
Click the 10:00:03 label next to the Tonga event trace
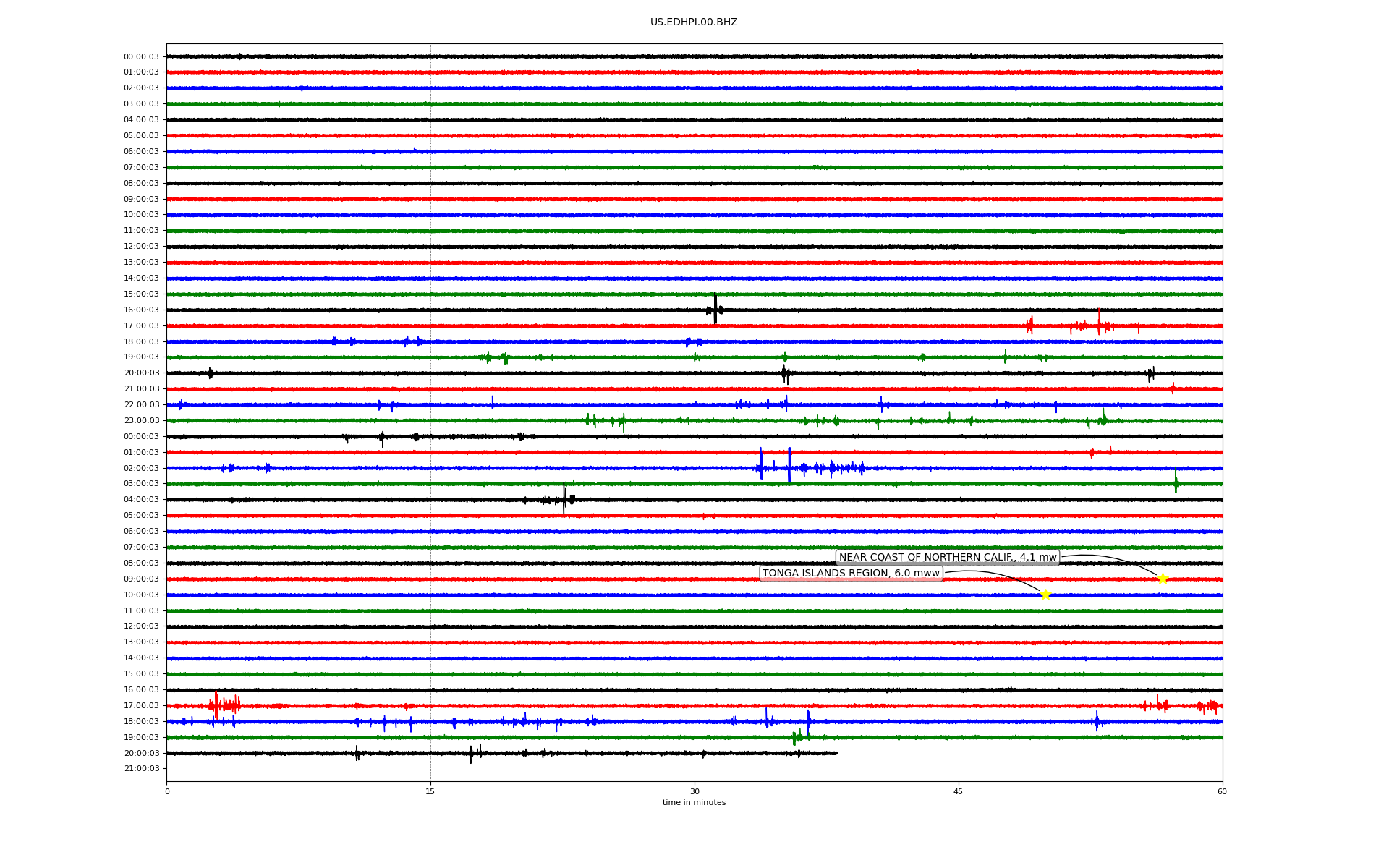[141, 595]
